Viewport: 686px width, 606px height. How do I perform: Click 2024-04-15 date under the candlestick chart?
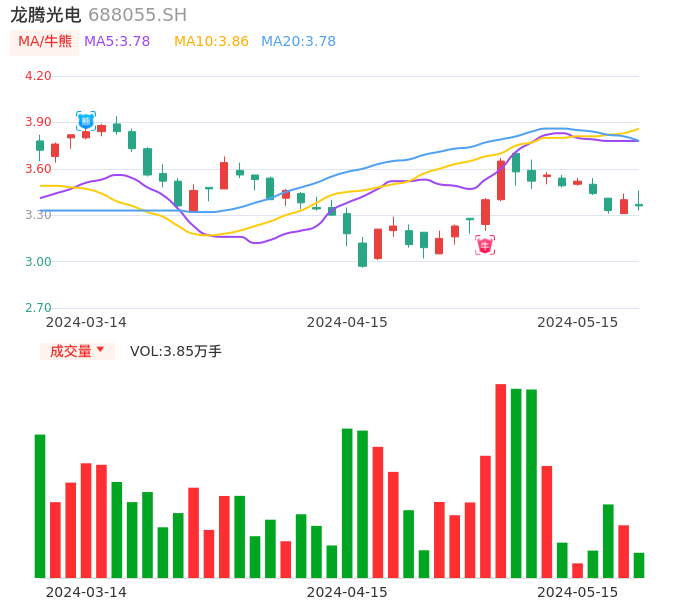(347, 322)
